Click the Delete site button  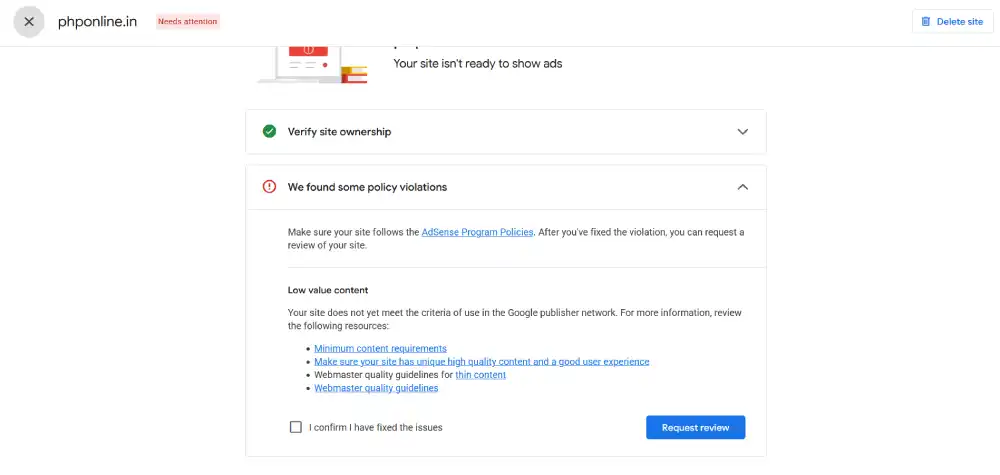(952, 22)
